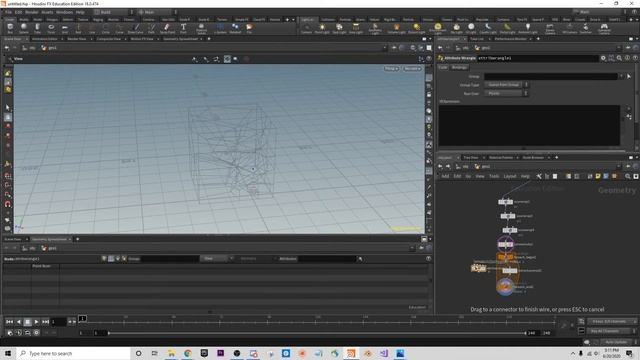This screenshot has height=360, width=640.
Task: Click the VEXpression code field
Action: tap(529, 126)
